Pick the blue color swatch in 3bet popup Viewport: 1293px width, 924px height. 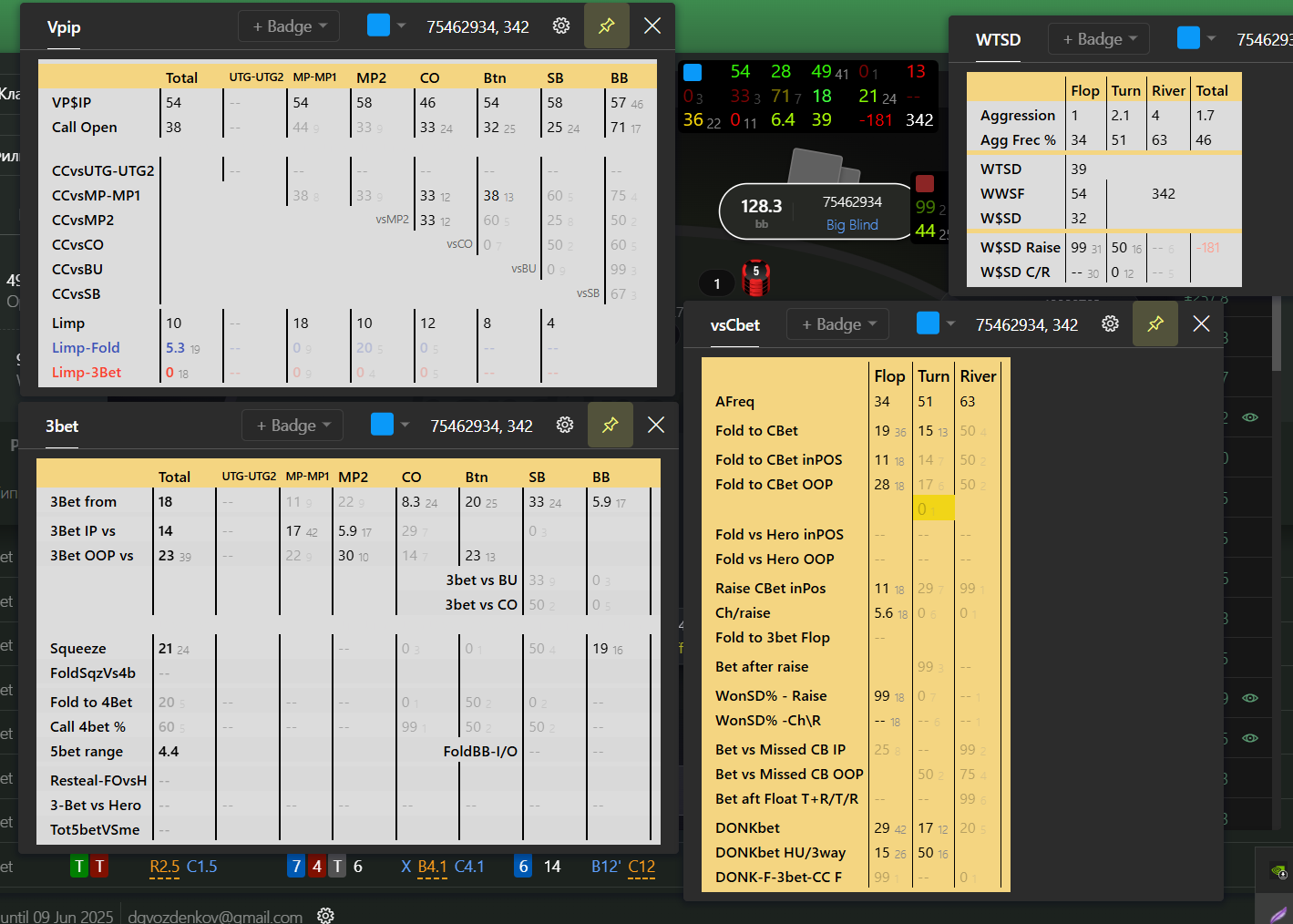click(x=382, y=424)
